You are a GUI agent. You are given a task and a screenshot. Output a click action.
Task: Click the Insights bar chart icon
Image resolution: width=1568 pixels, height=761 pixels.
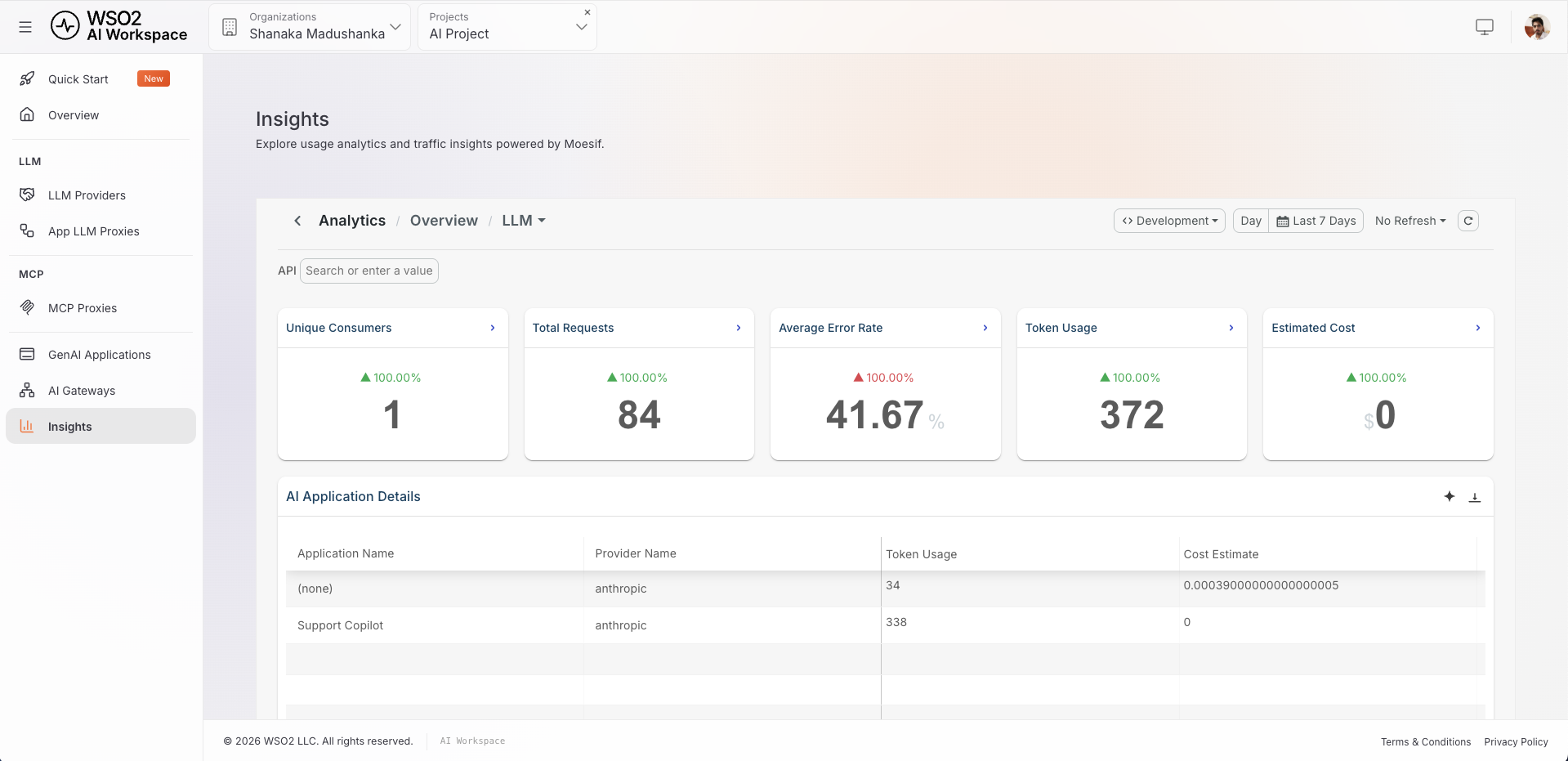[x=27, y=426]
